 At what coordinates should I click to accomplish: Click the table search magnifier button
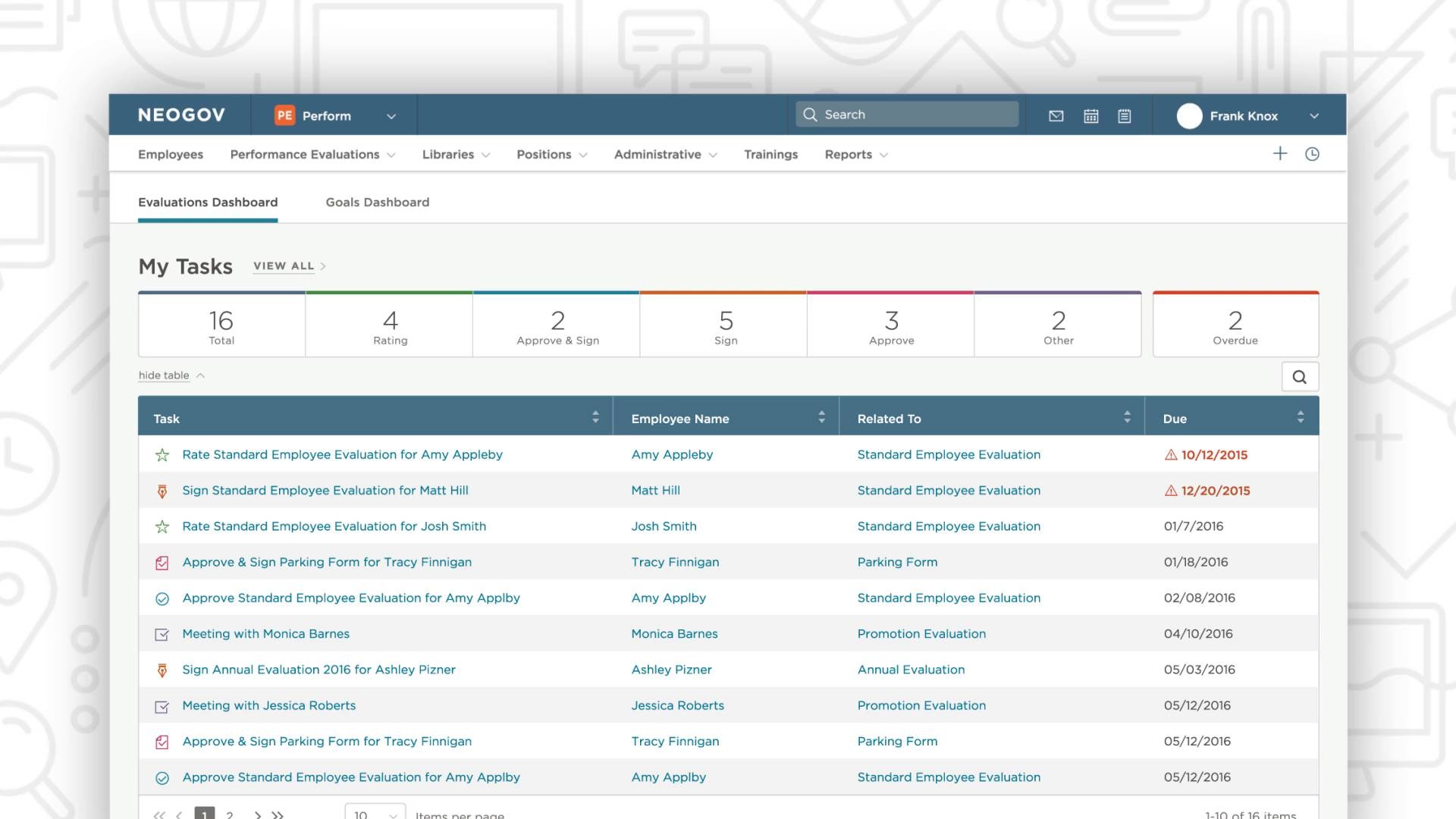(1300, 377)
